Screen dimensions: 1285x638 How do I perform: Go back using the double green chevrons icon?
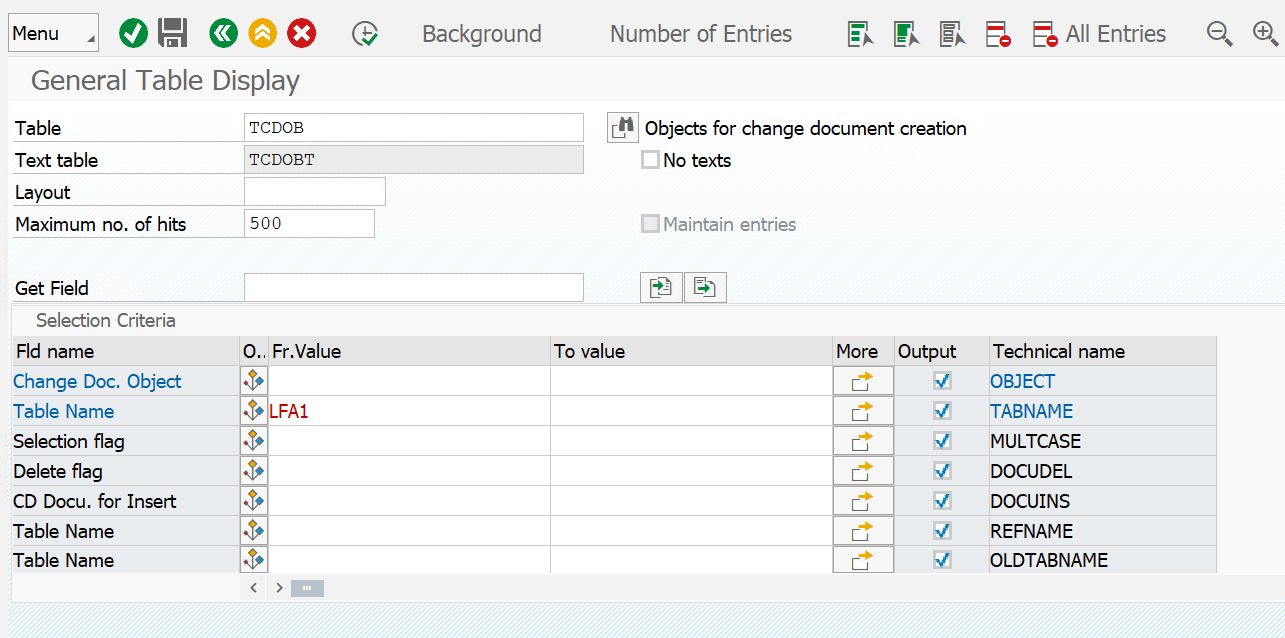(x=222, y=33)
